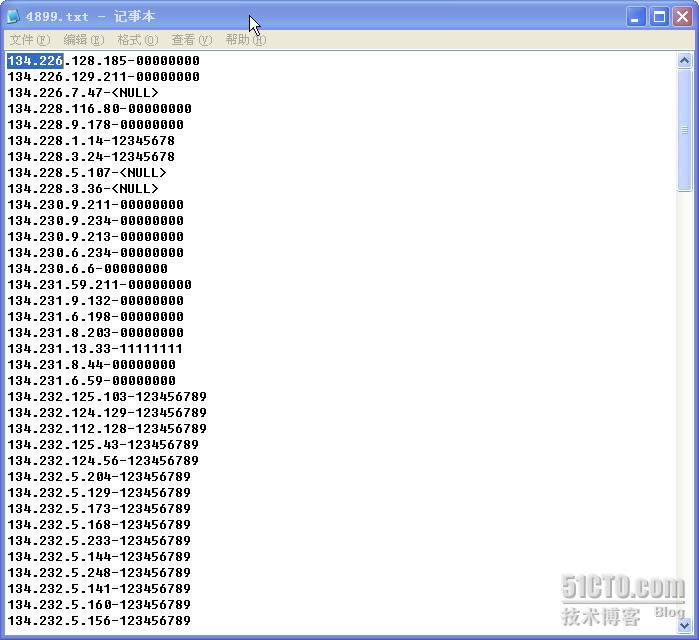Click line 134.232.5.160-123456789

(x=99, y=605)
